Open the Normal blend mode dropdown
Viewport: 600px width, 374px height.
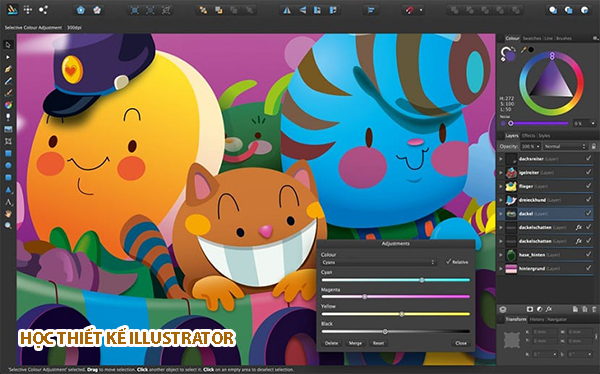click(x=565, y=146)
